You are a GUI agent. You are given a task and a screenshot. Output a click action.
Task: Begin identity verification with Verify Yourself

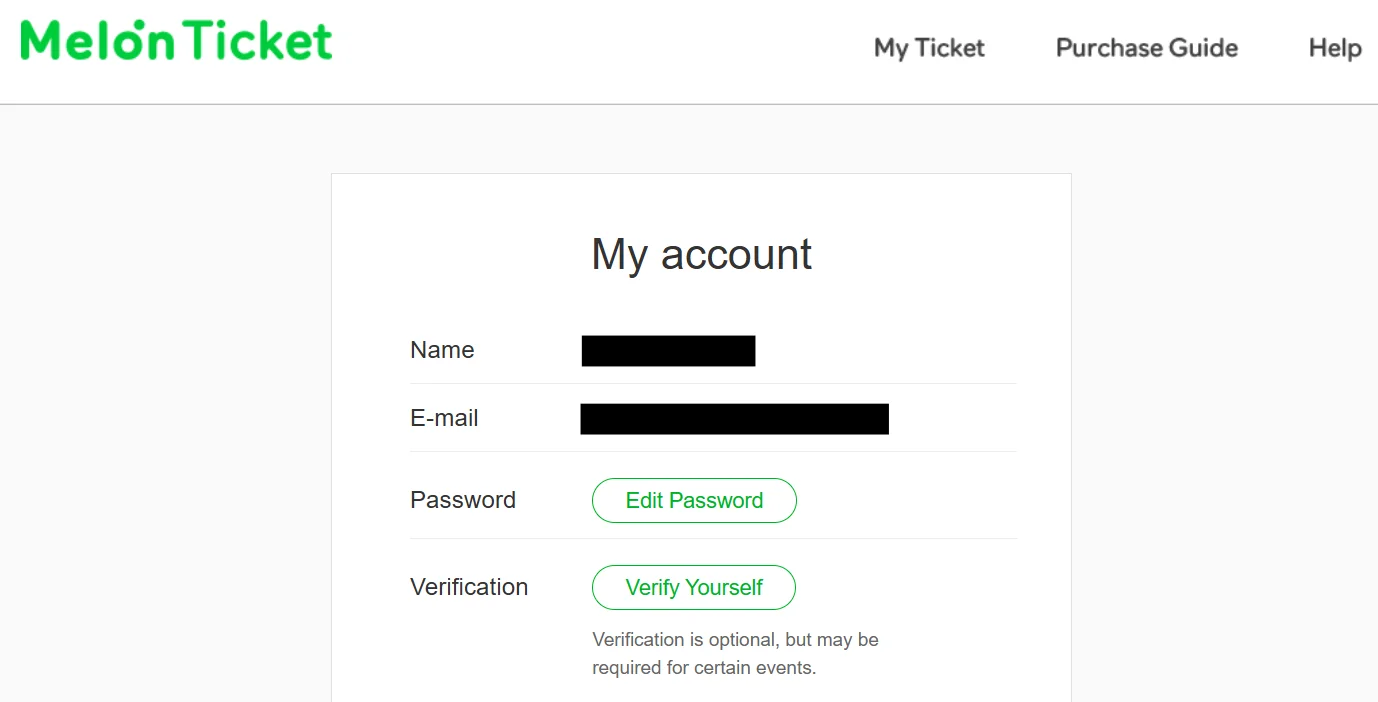click(694, 587)
